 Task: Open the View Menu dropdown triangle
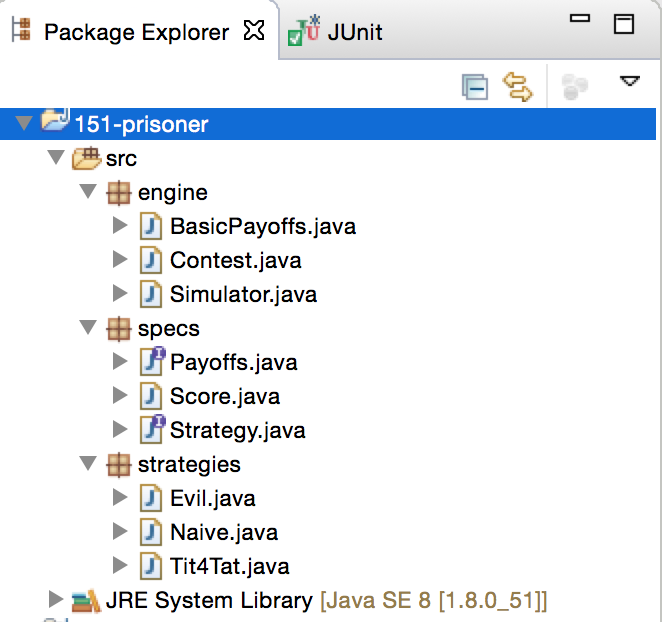(x=629, y=81)
